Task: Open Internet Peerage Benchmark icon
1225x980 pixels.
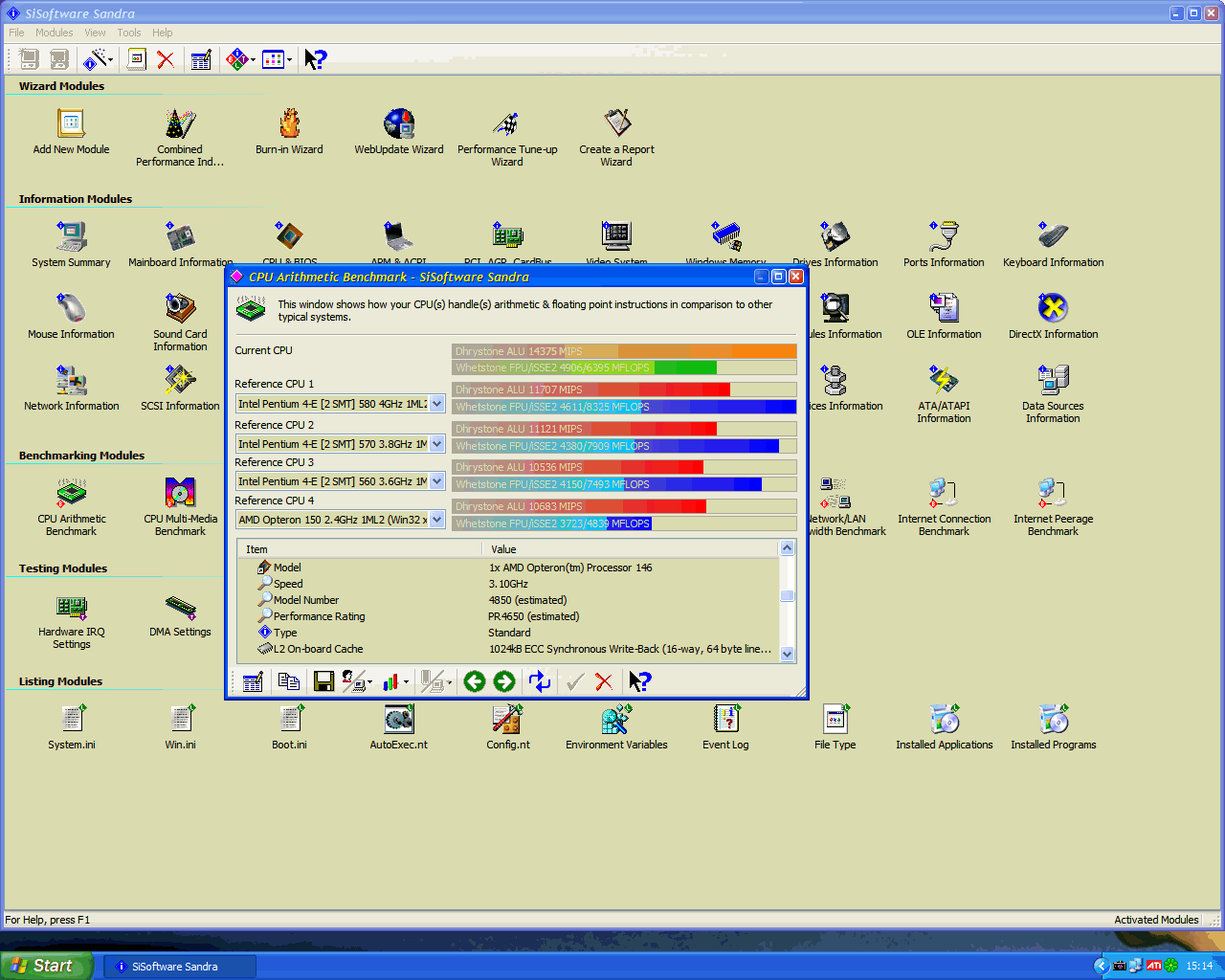Action: tap(1053, 493)
